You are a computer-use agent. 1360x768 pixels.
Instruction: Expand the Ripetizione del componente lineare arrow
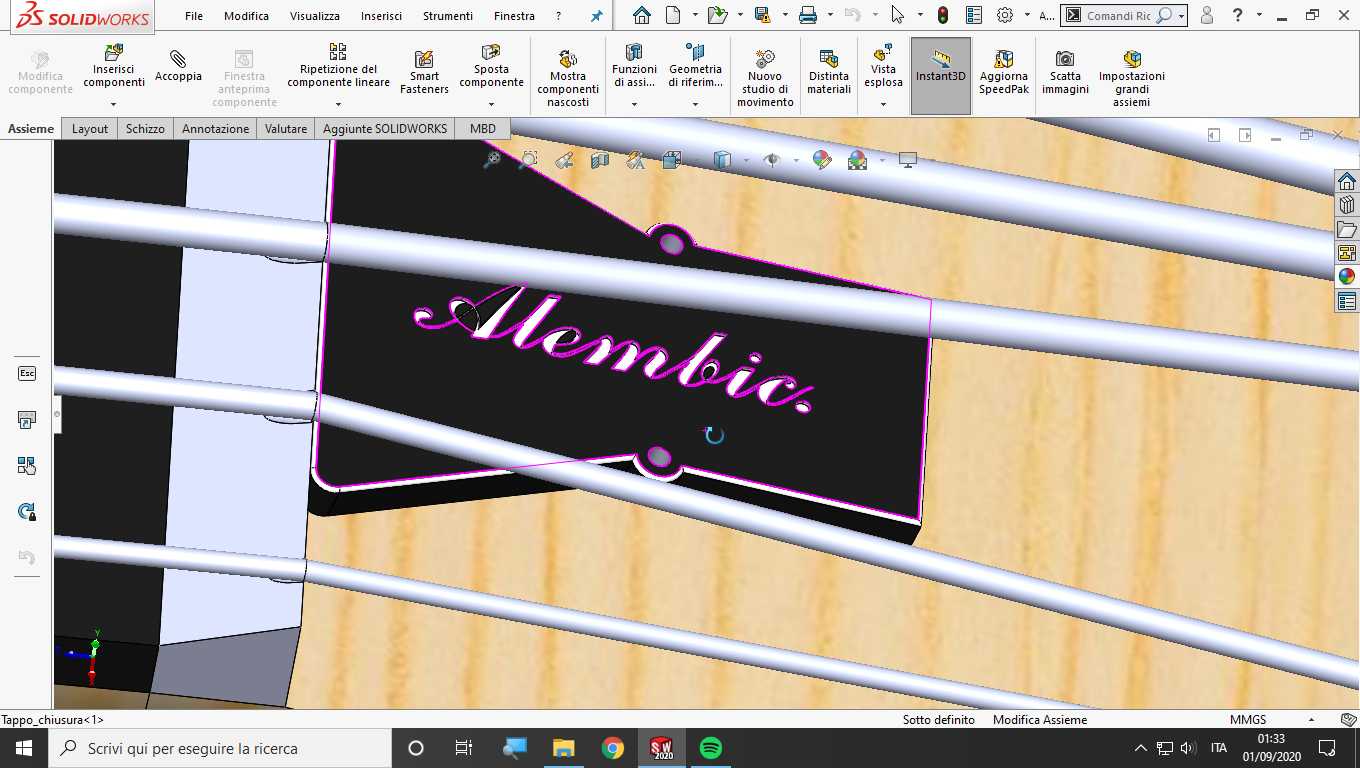pos(338,104)
